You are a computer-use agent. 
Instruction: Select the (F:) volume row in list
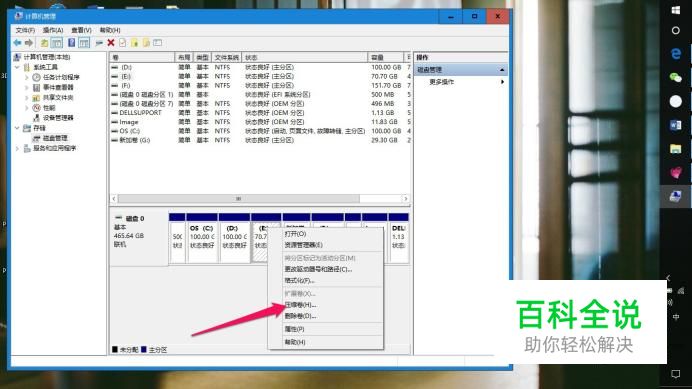coord(260,85)
